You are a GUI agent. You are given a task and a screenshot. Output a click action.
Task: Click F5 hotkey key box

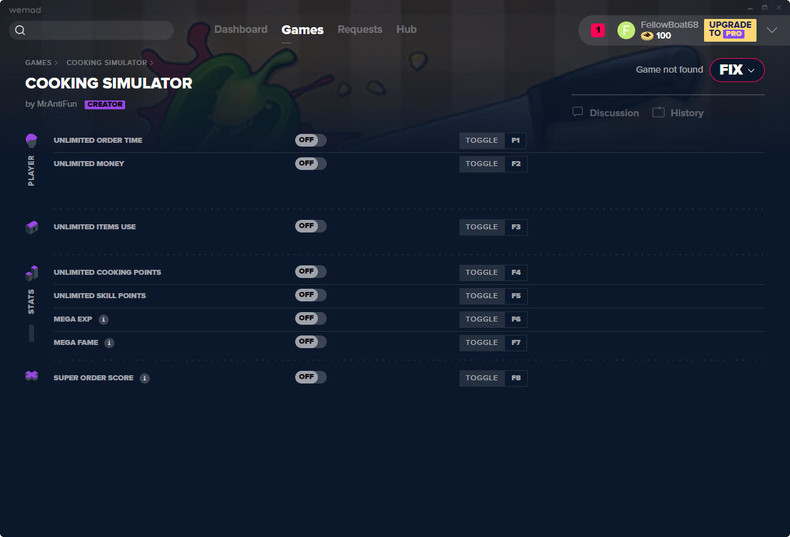[516, 296]
